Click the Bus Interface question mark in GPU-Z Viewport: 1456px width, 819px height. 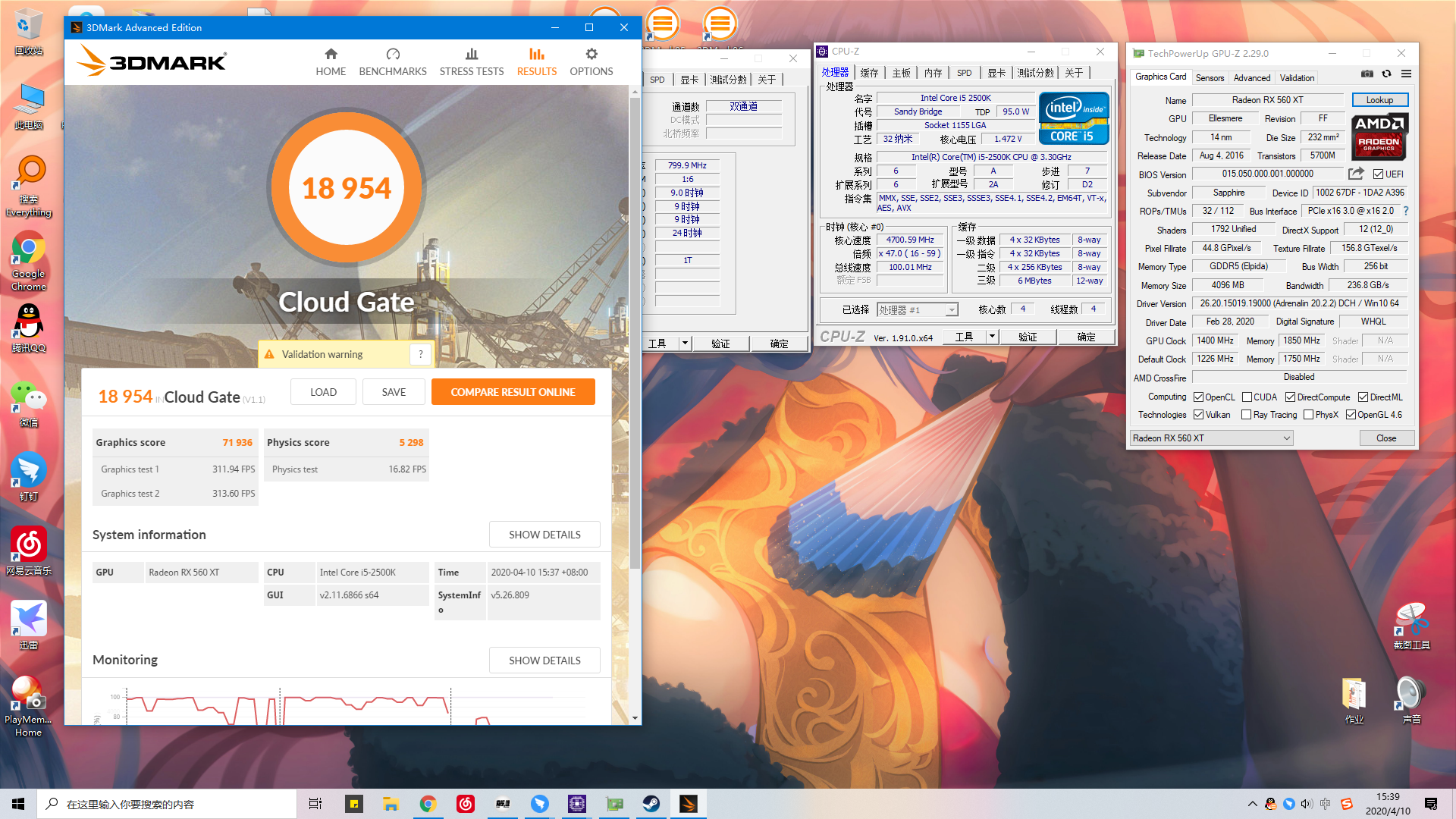1406,211
